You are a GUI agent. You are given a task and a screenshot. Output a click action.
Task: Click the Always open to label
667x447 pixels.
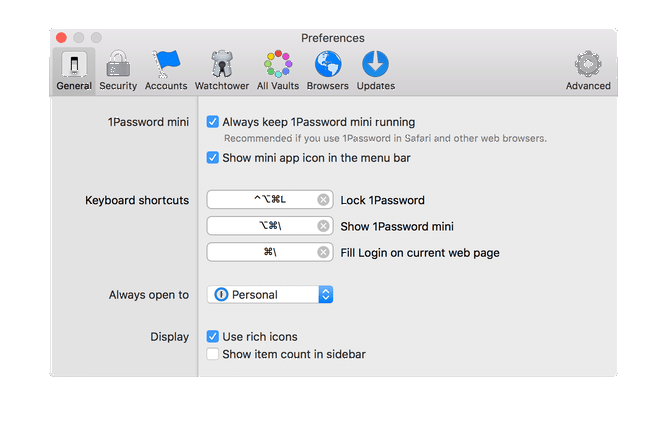(x=148, y=295)
